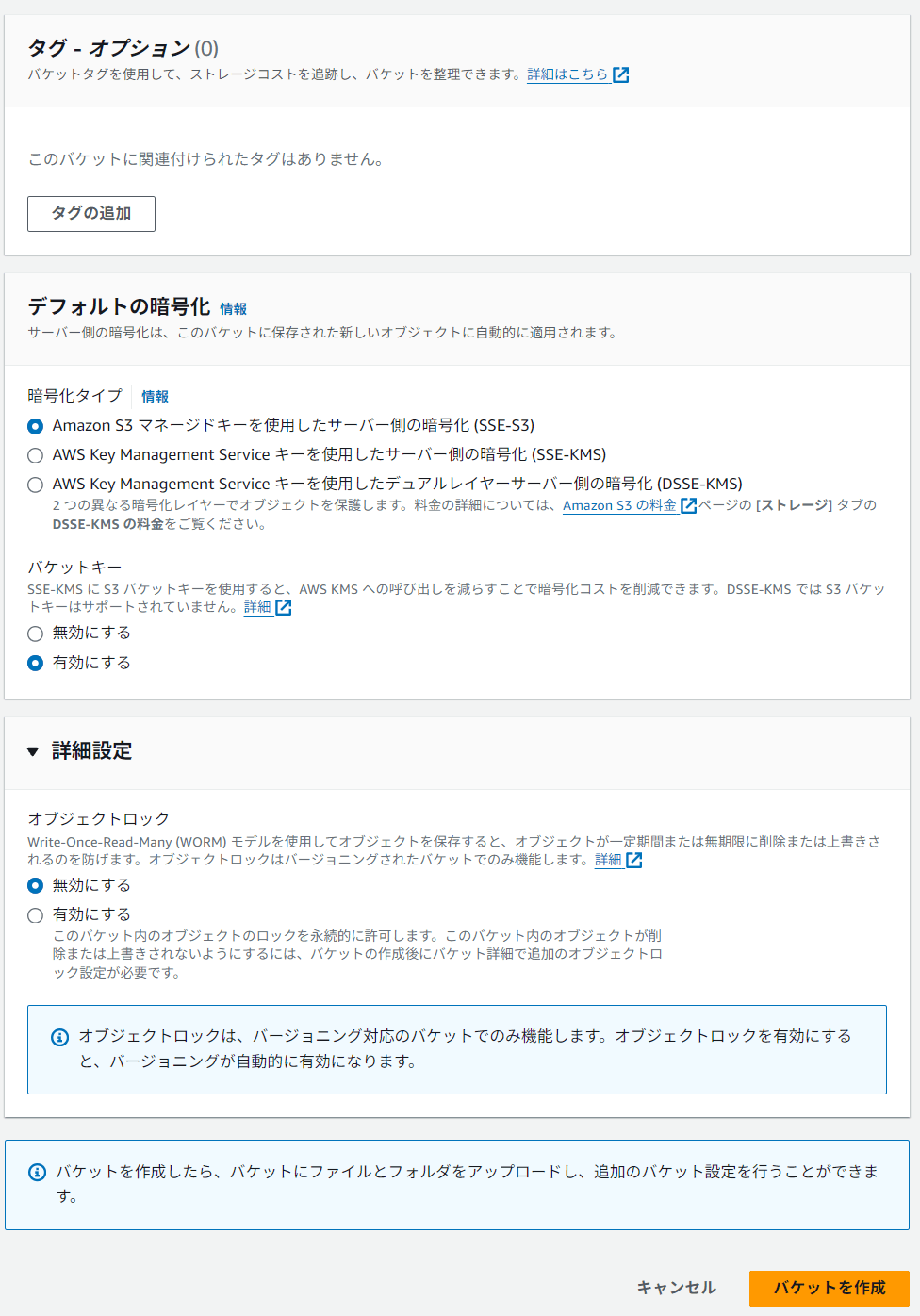Collapse the 詳細設定 section triangle
The width and height of the screenshot is (920, 1316).
click(33, 751)
